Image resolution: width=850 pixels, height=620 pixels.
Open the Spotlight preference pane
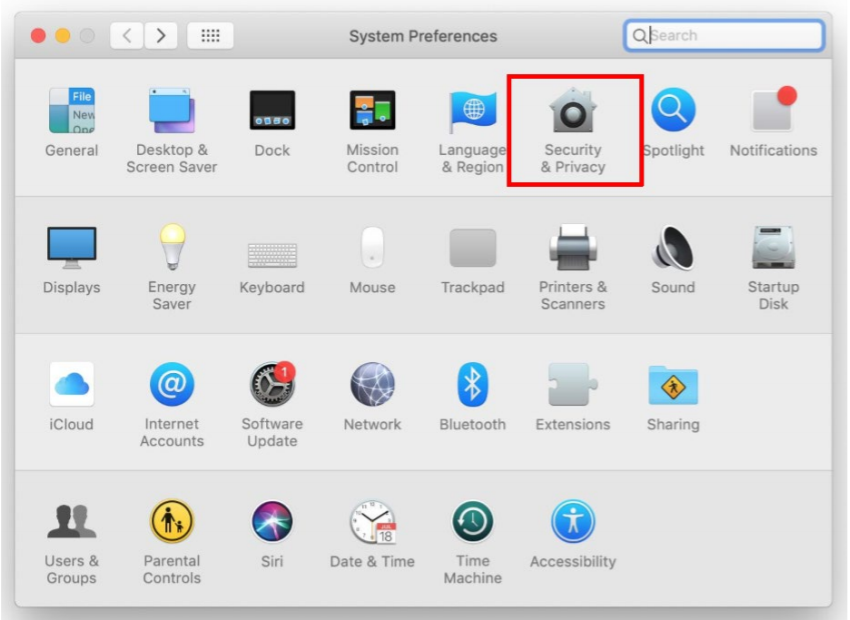tap(673, 112)
